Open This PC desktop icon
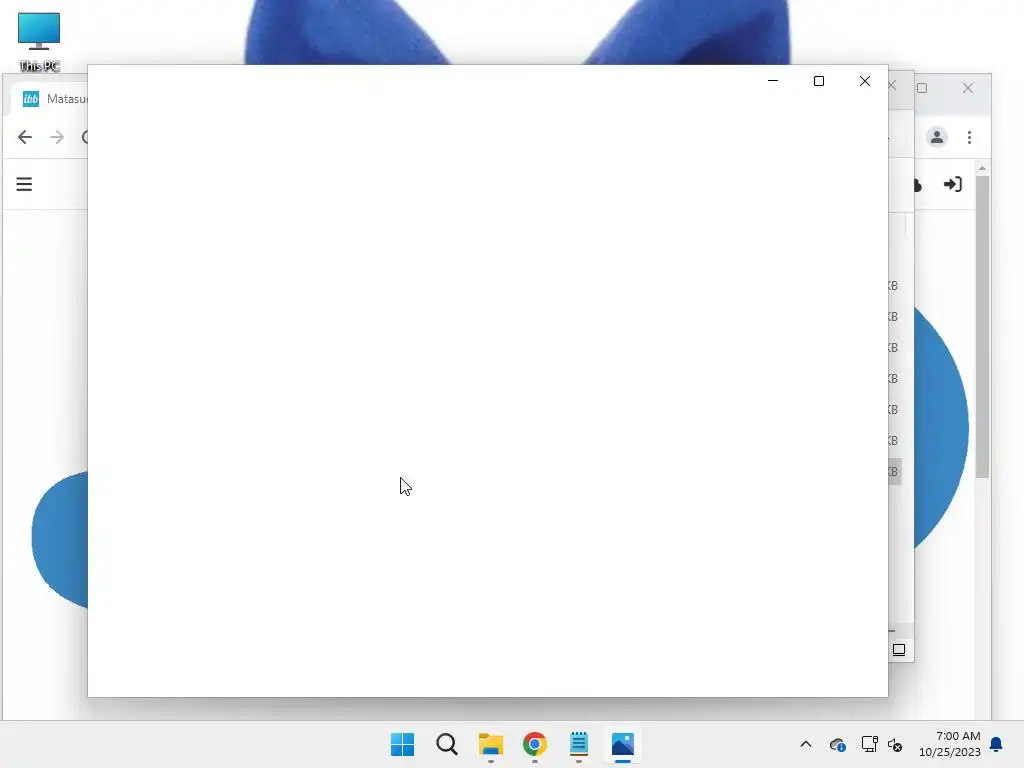The height and width of the screenshot is (768, 1024). click(39, 42)
